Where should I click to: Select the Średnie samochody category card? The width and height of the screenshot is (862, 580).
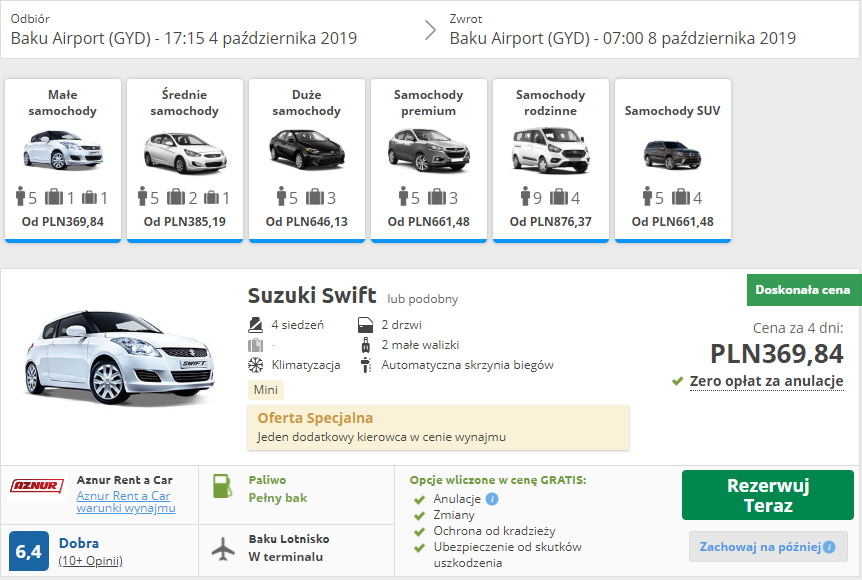point(185,160)
